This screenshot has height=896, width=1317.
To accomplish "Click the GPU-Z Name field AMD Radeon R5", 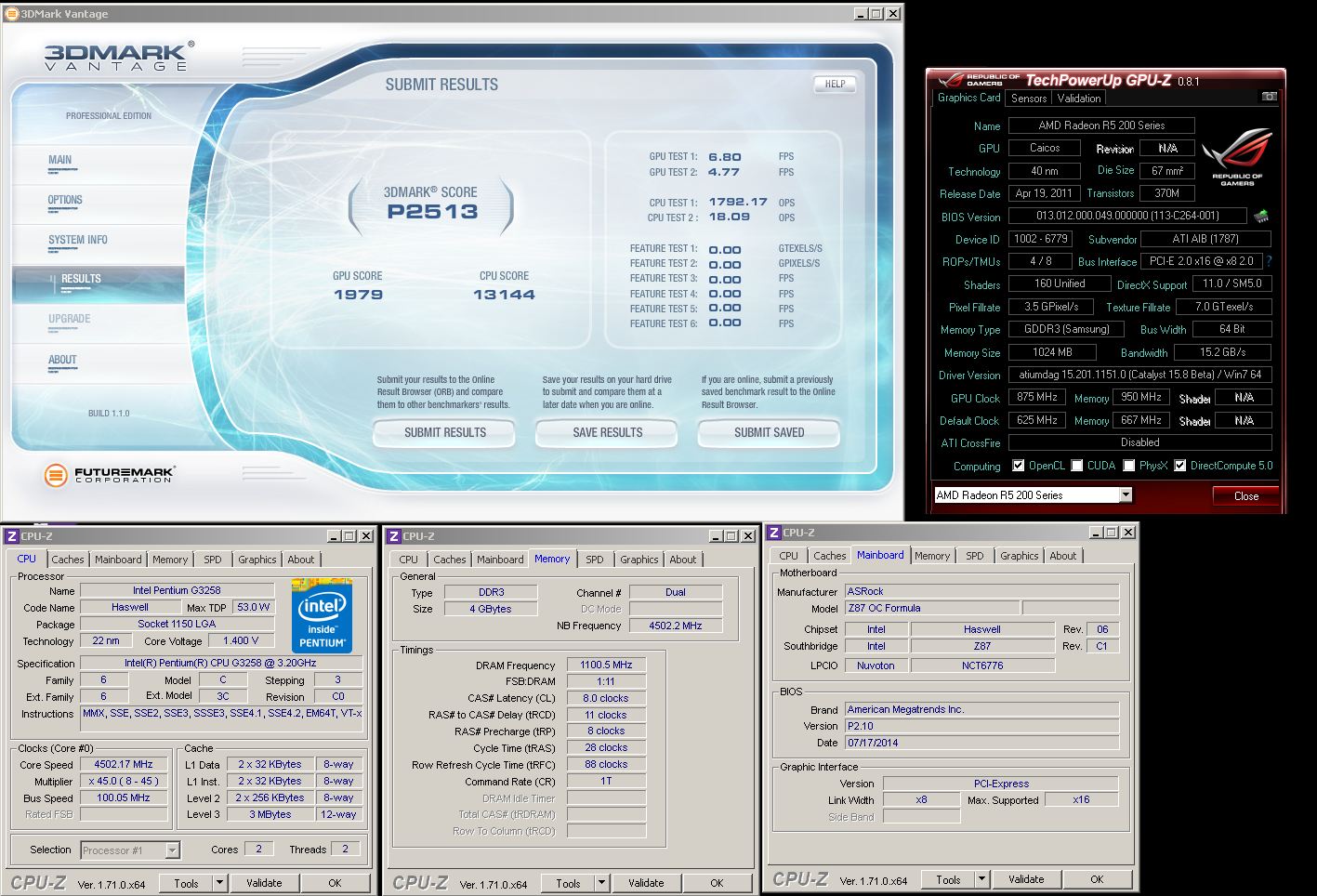I will click(1101, 125).
